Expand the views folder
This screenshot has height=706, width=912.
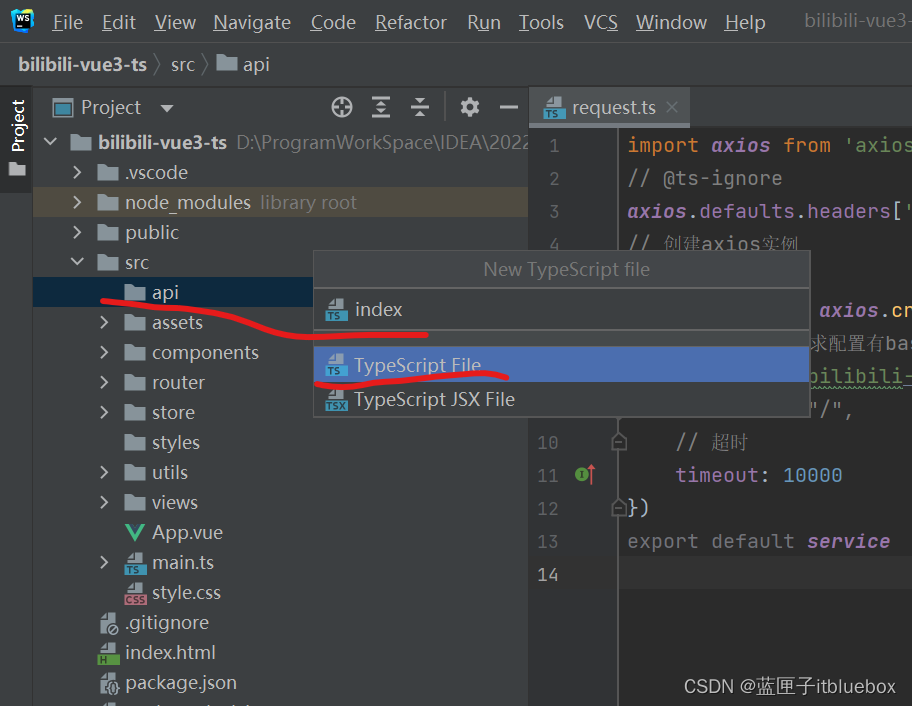tap(104, 502)
